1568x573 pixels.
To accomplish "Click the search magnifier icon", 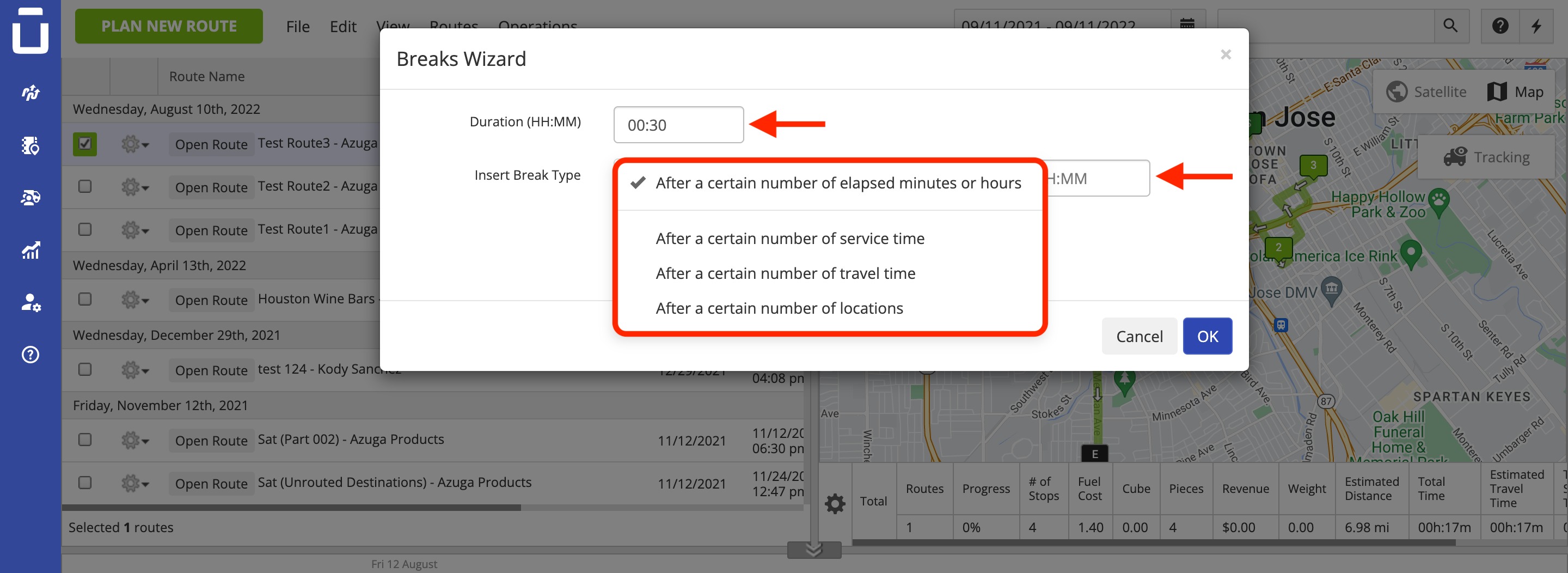I will 1450,26.
